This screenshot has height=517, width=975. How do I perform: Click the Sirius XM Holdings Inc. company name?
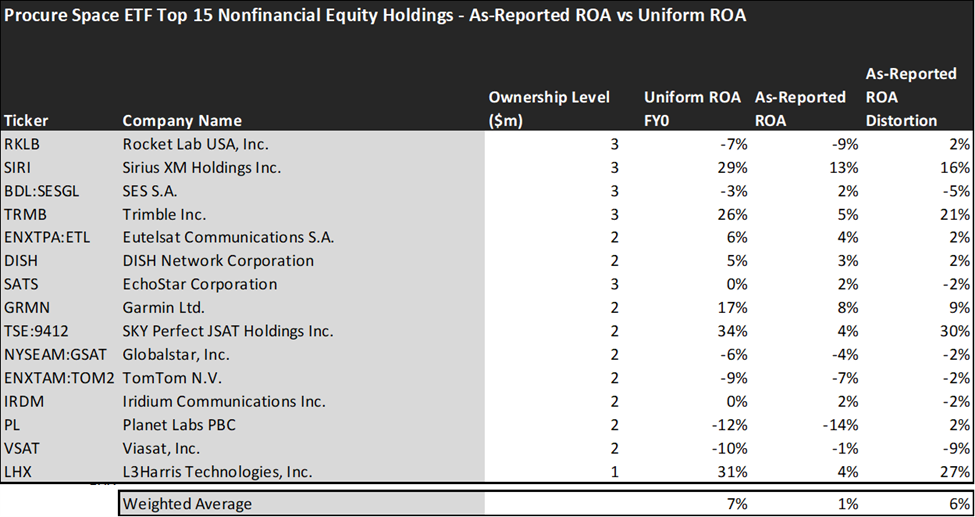tap(202, 168)
